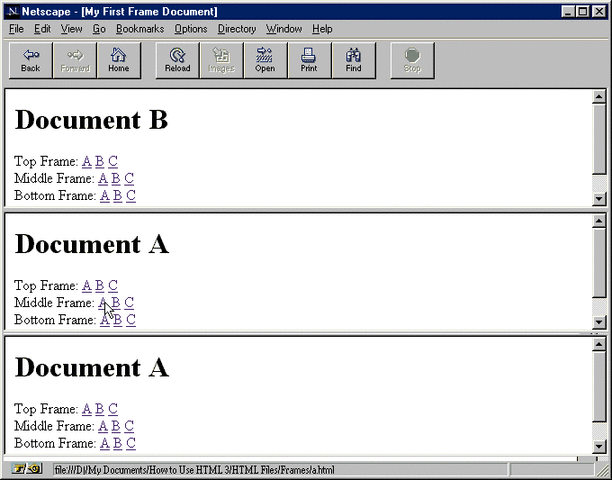Click the middle frame's scroll-down arrow
This screenshot has height=480, width=612.
pos(599,322)
